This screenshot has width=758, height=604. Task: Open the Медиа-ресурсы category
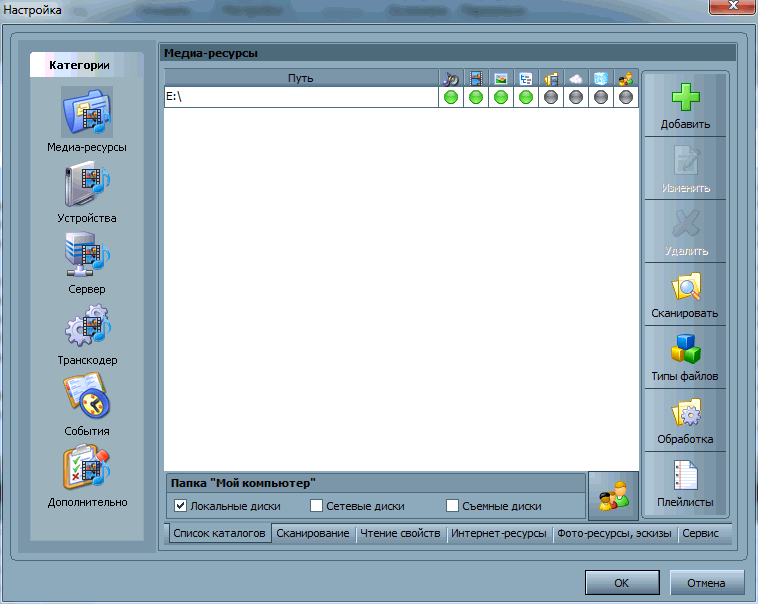coord(87,120)
